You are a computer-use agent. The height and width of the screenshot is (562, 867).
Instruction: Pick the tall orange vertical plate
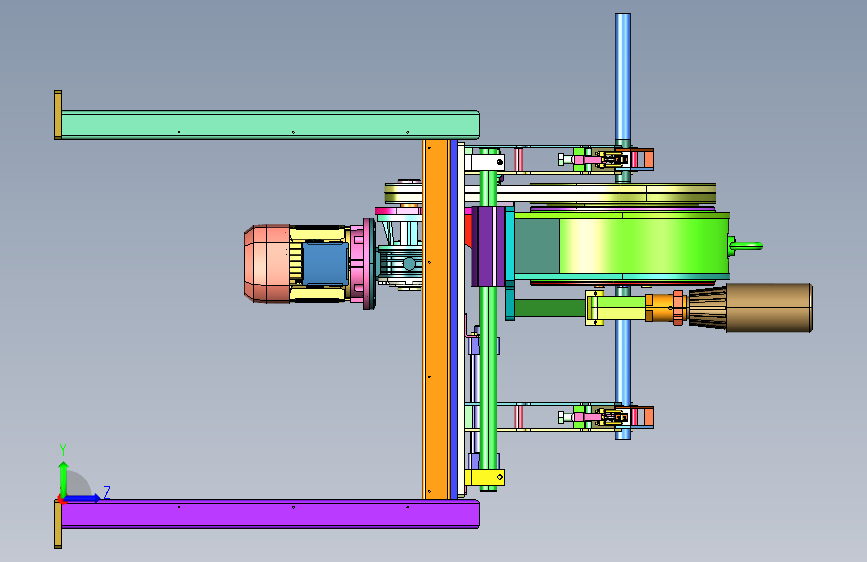(436, 319)
